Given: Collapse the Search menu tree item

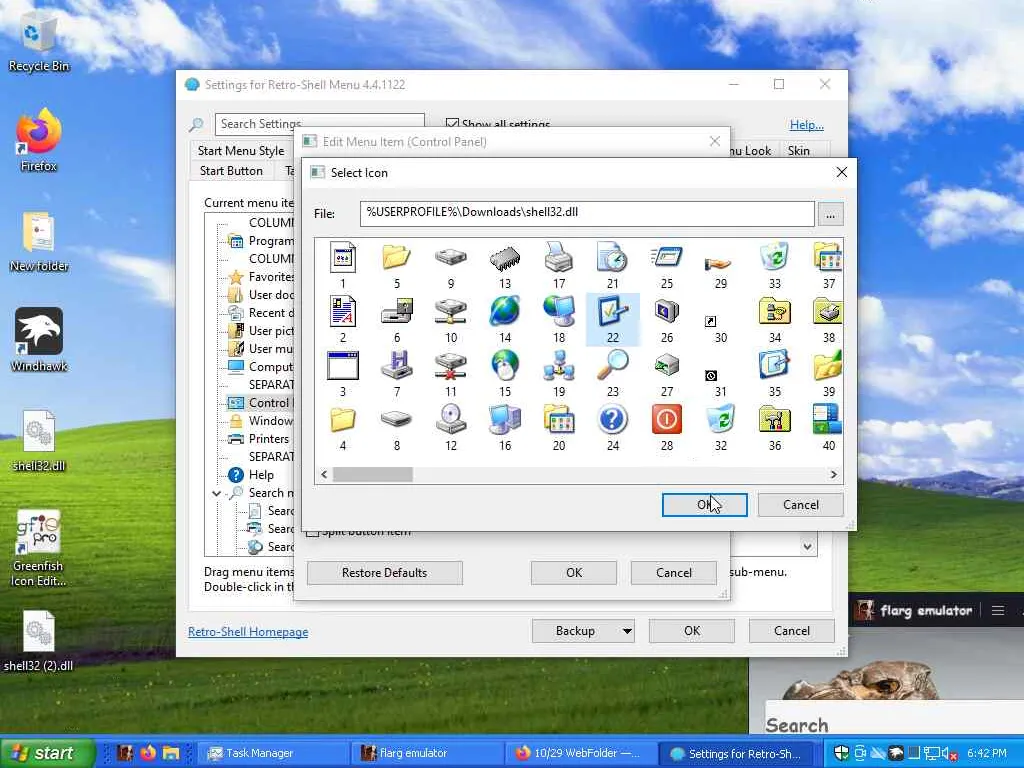Looking at the screenshot, I should point(216,493).
